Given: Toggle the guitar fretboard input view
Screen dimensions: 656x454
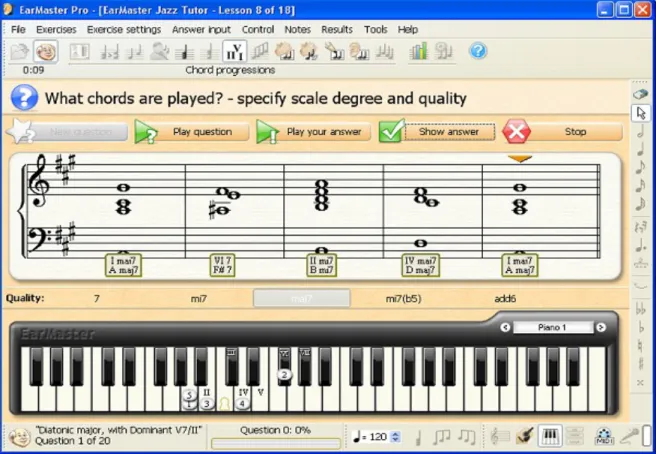Looking at the screenshot, I should 525,436.
